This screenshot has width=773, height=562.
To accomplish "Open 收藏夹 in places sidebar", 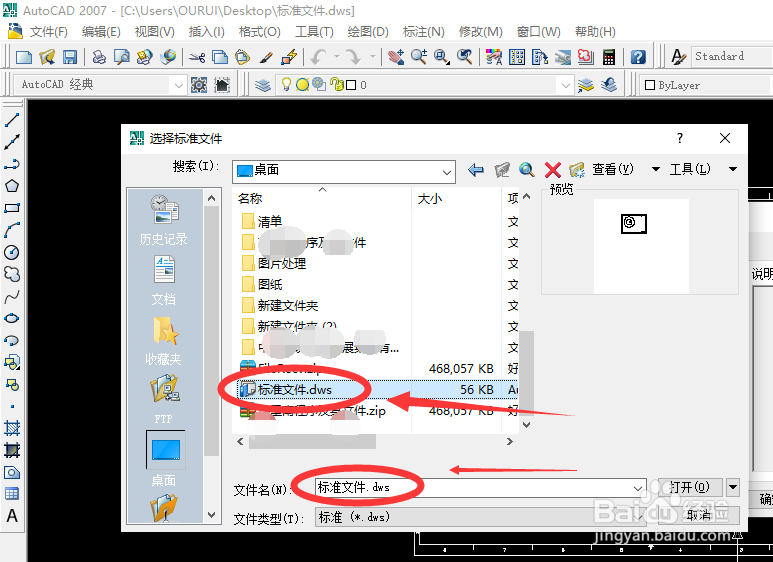I will 165,341.
